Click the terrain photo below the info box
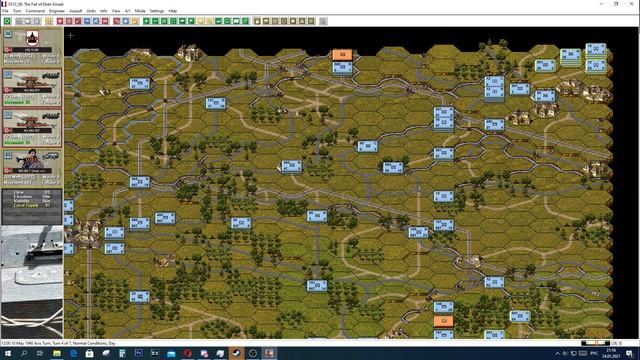The image size is (640, 360). coord(32,282)
